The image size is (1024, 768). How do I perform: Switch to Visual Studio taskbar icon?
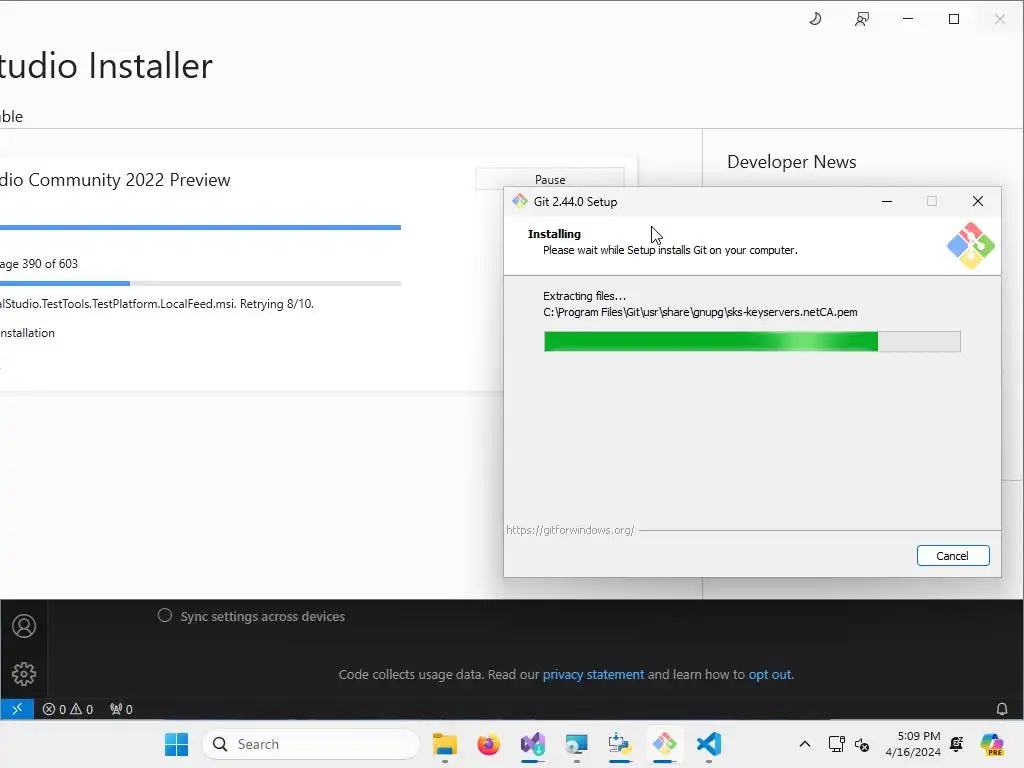(533, 744)
